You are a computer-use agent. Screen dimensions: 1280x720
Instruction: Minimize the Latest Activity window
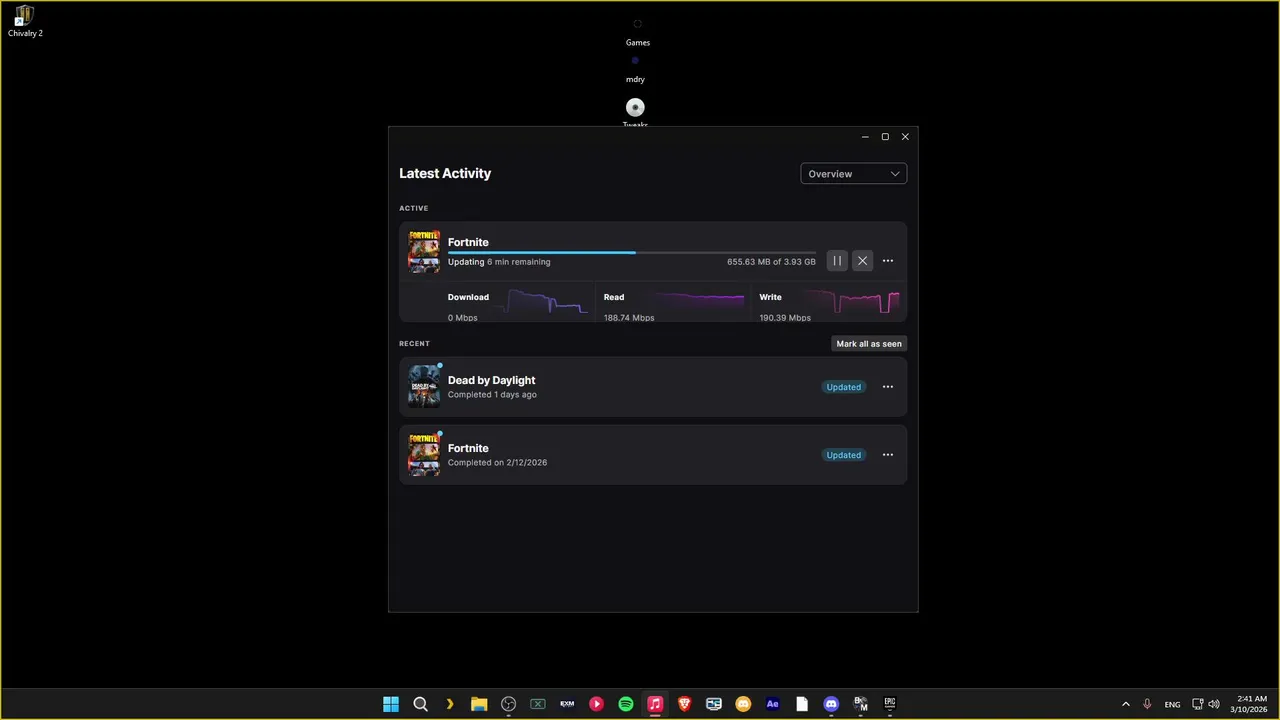tap(865, 137)
